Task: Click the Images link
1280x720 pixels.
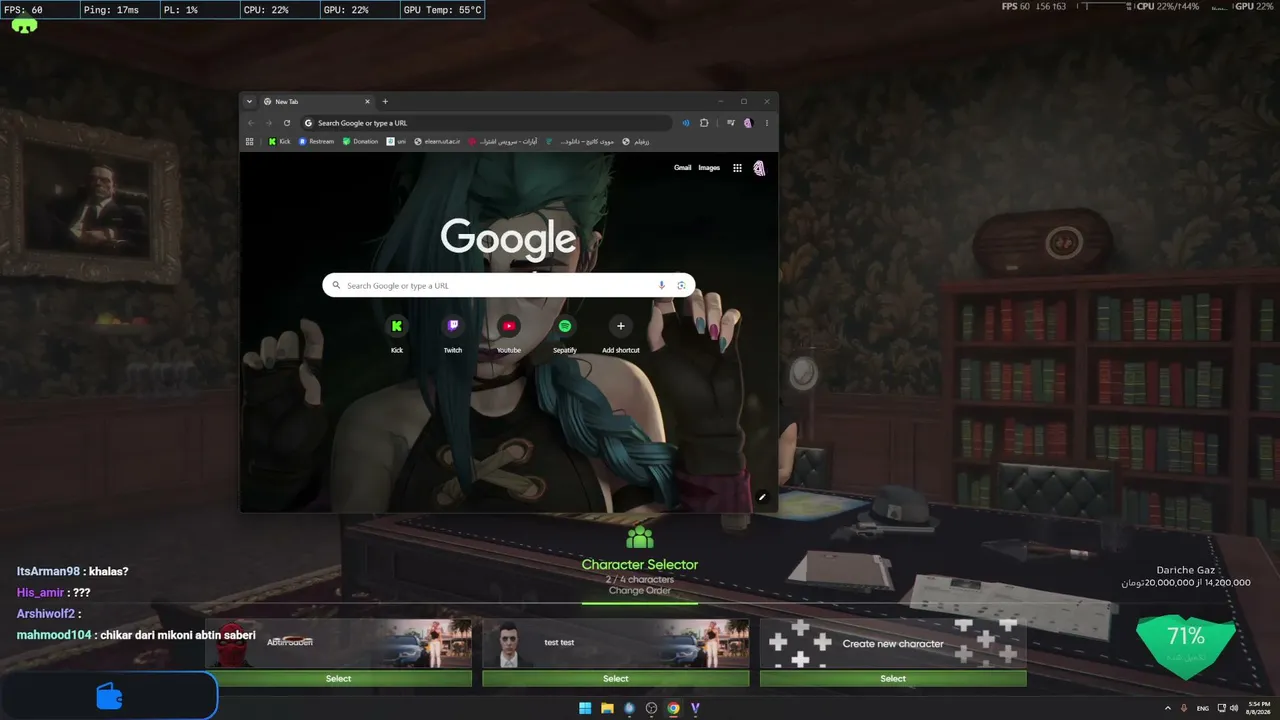Action: pos(709,168)
